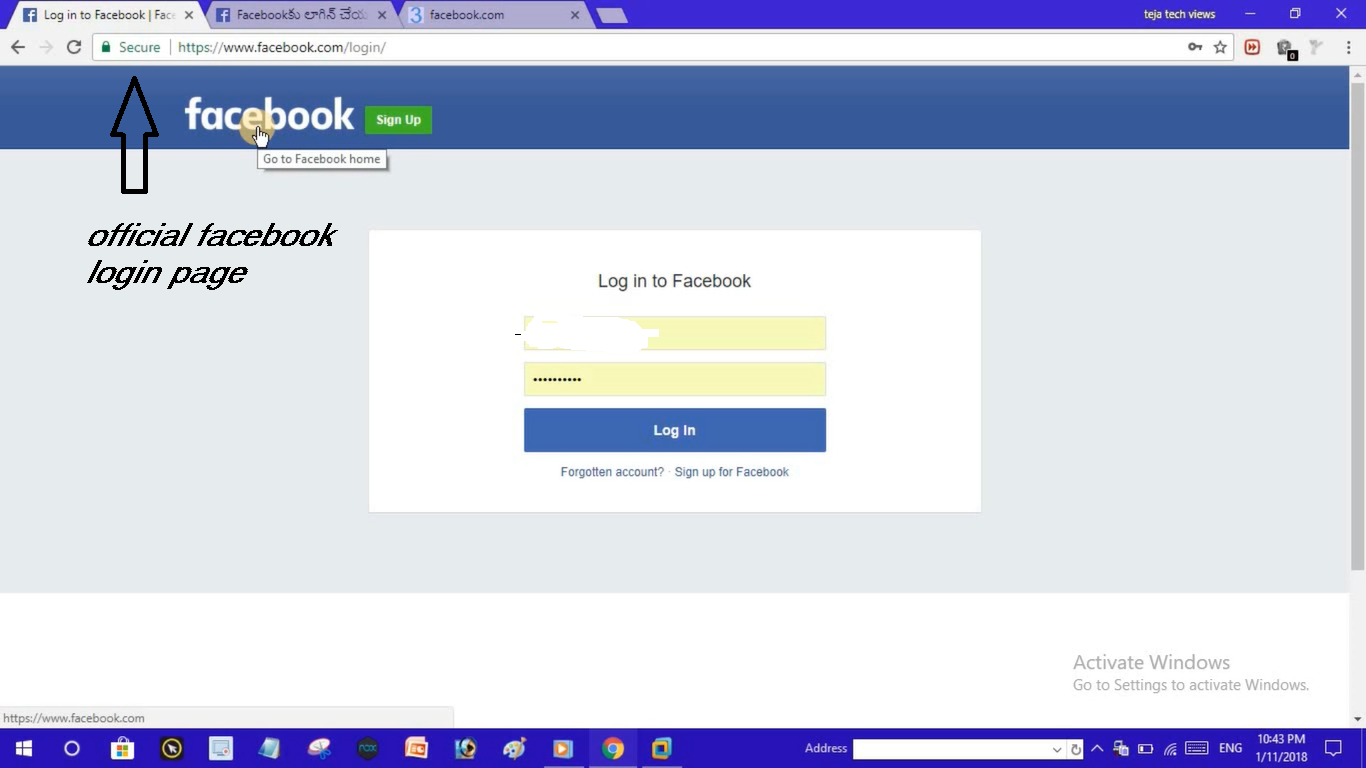Click the red fast-forward extension icon
Image resolution: width=1366 pixels, height=768 pixels.
1252,47
